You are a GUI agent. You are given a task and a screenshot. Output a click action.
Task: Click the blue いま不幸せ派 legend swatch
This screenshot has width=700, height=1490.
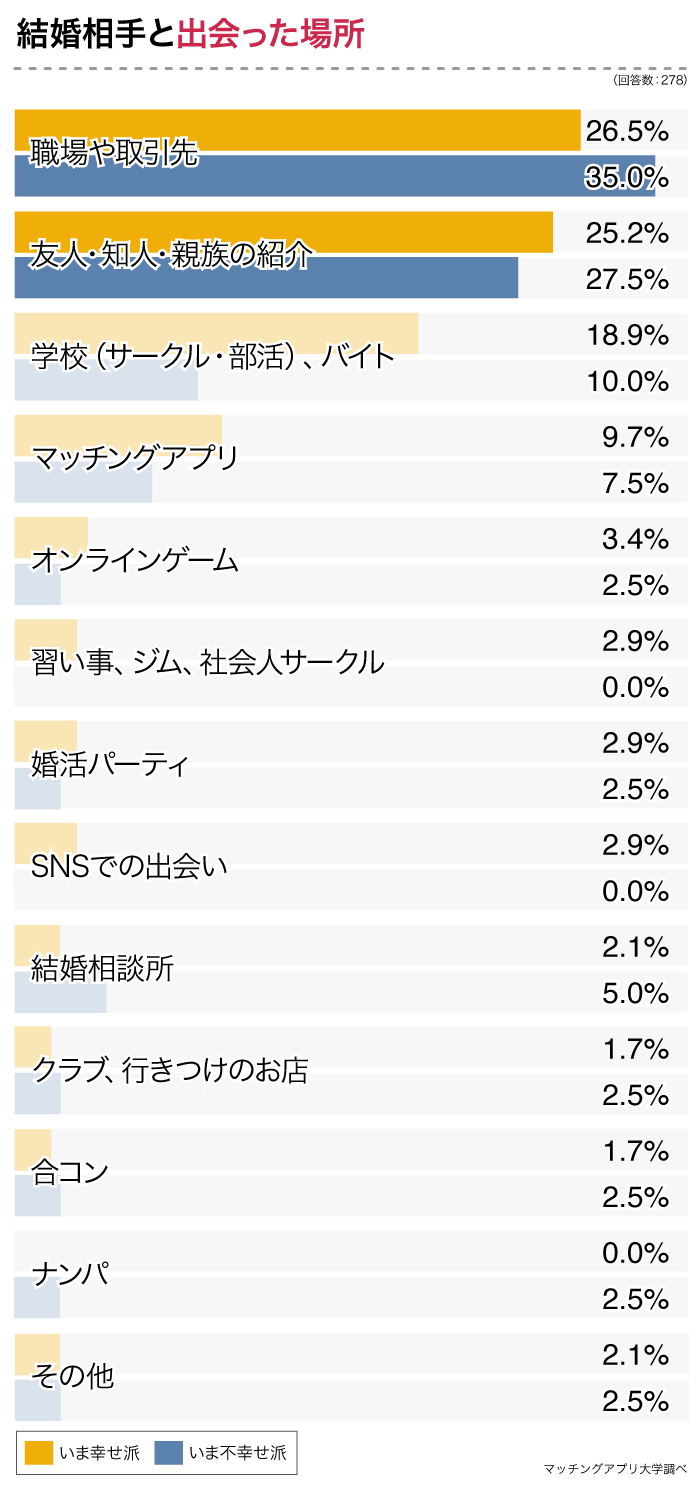pyautogui.click(x=168, y=1452)
